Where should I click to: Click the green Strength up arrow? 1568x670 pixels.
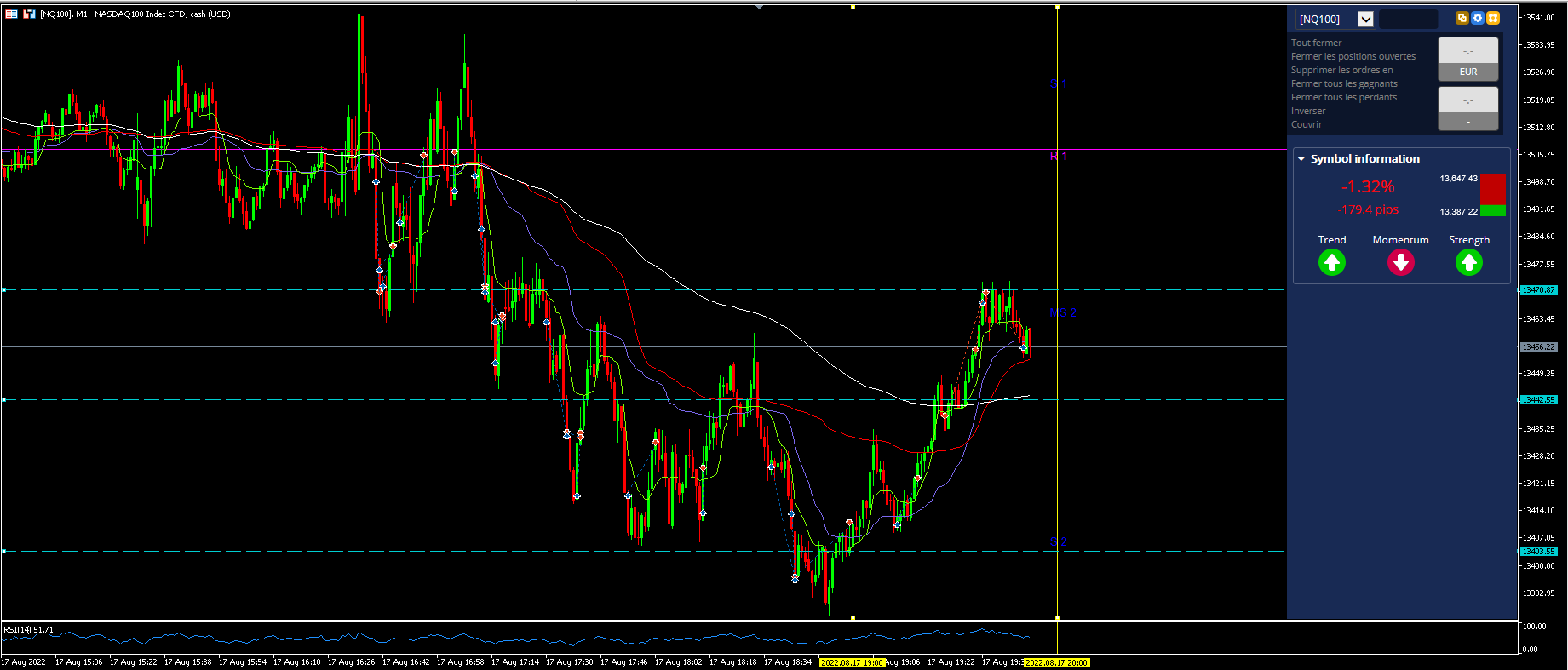pyautogui.click(x=1469, y=262)
